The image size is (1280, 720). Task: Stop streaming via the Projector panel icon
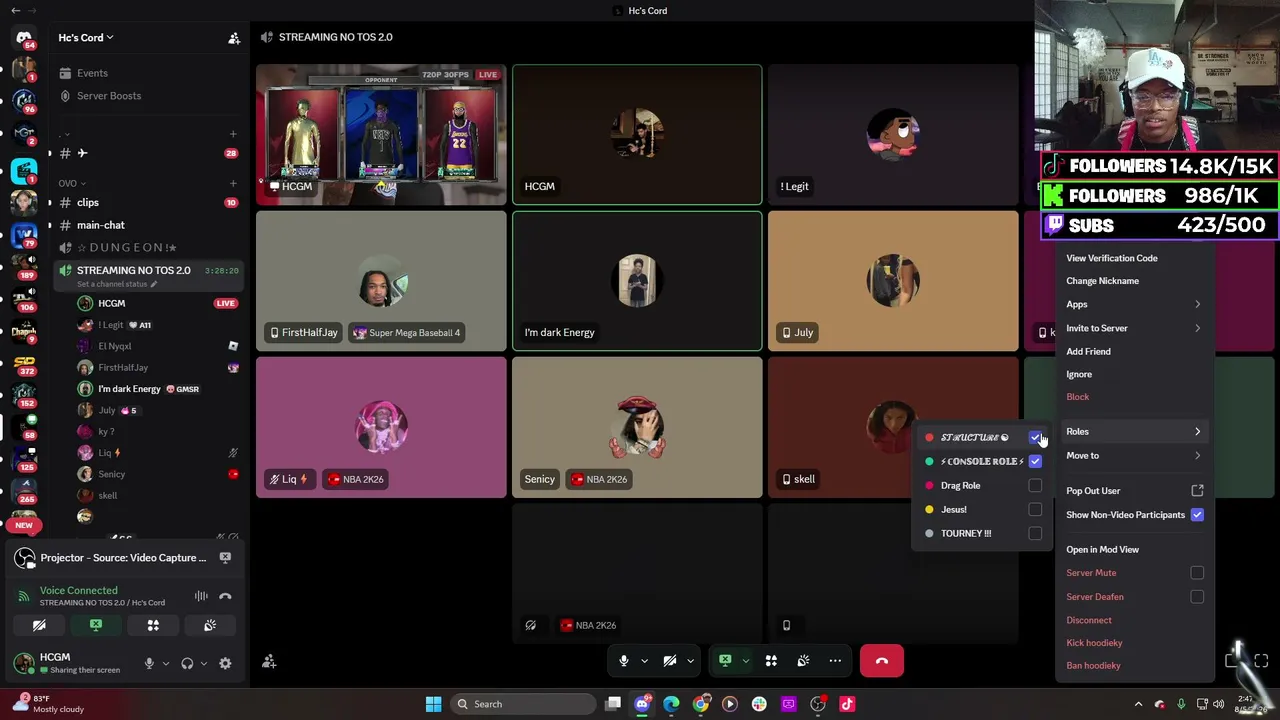(x=225, y=557)
